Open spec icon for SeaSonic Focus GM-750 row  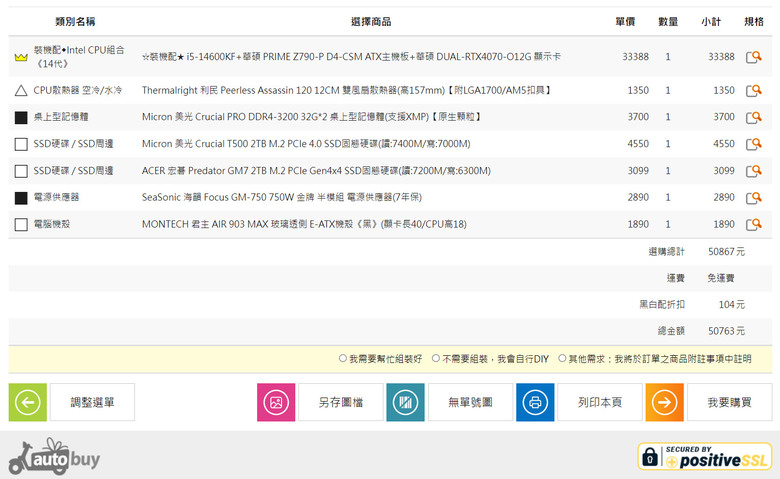coord(754,197)
